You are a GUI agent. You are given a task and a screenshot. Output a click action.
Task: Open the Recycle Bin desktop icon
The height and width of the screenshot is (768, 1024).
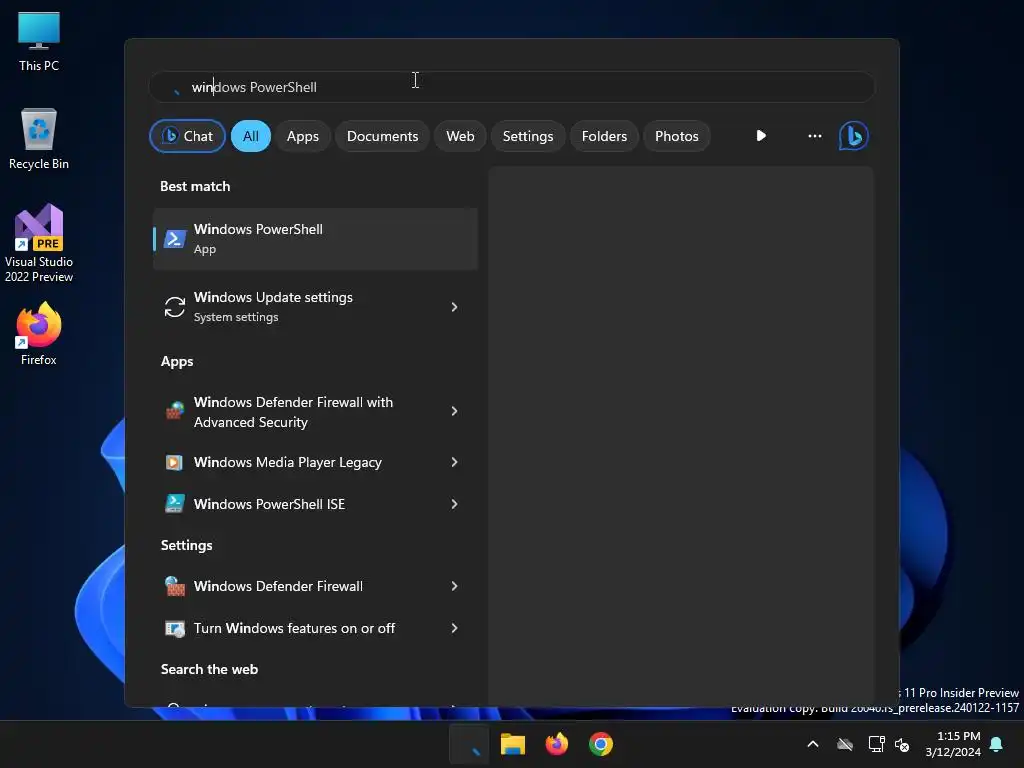pyautogui.click(x=39, y=139)
